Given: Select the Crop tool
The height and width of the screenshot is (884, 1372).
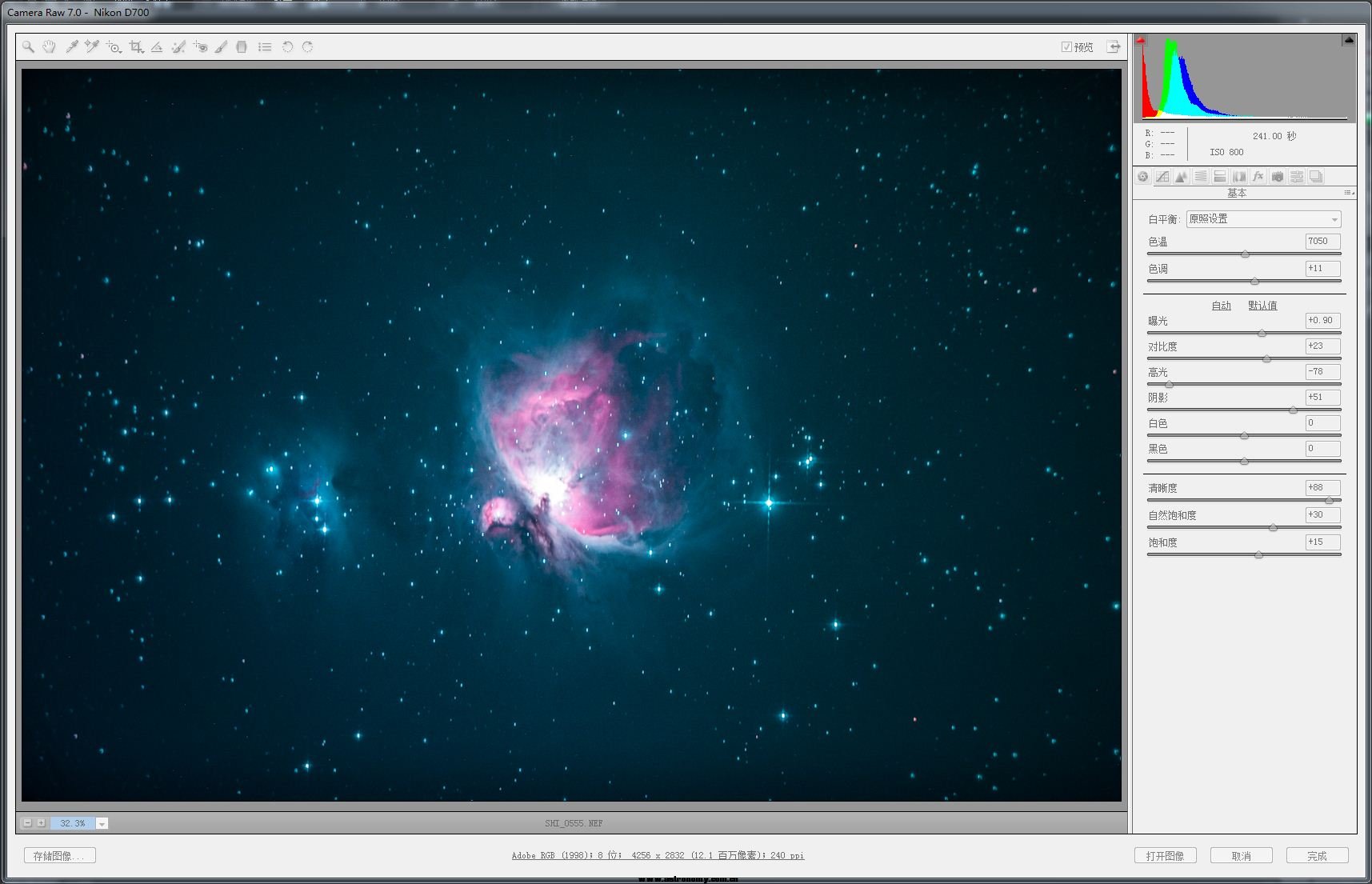Looking at the screenshot, I should [x=136, y=47].
